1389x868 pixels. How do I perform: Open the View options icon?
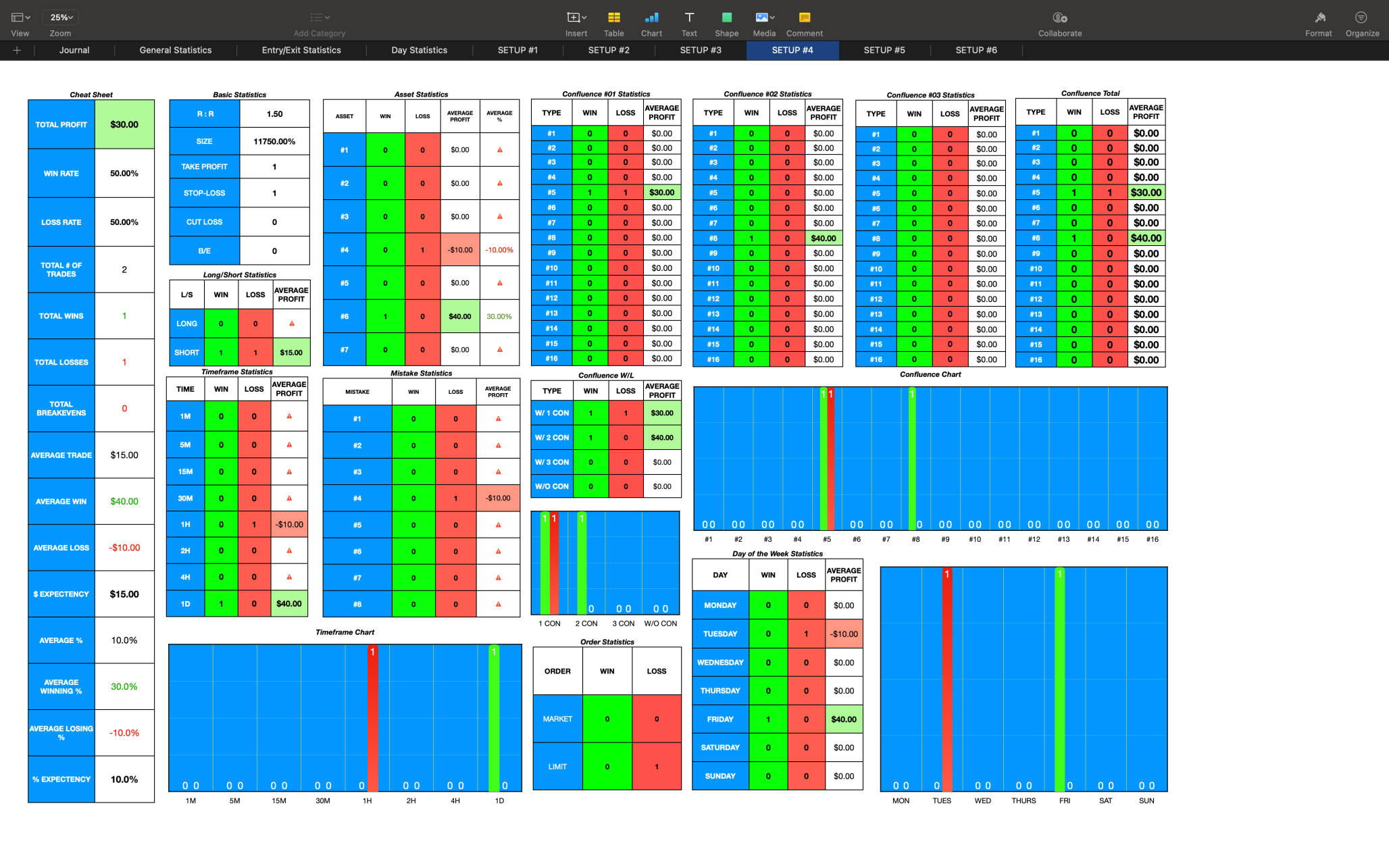tap(20, 18)
